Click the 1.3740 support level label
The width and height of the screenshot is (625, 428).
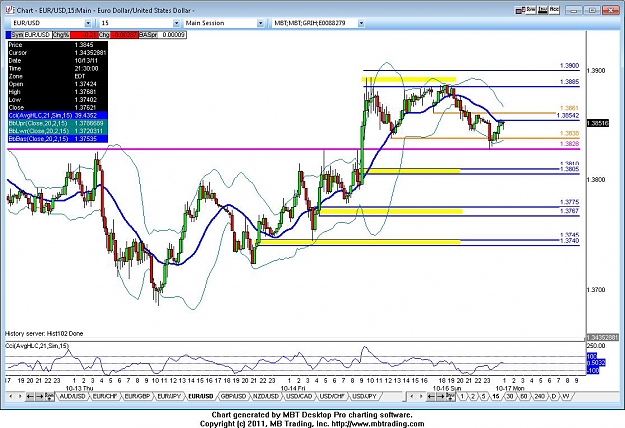tap(569, 241)
